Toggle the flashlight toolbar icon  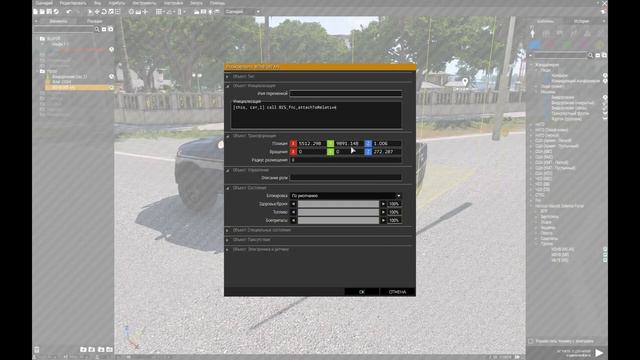pos(211,11)
